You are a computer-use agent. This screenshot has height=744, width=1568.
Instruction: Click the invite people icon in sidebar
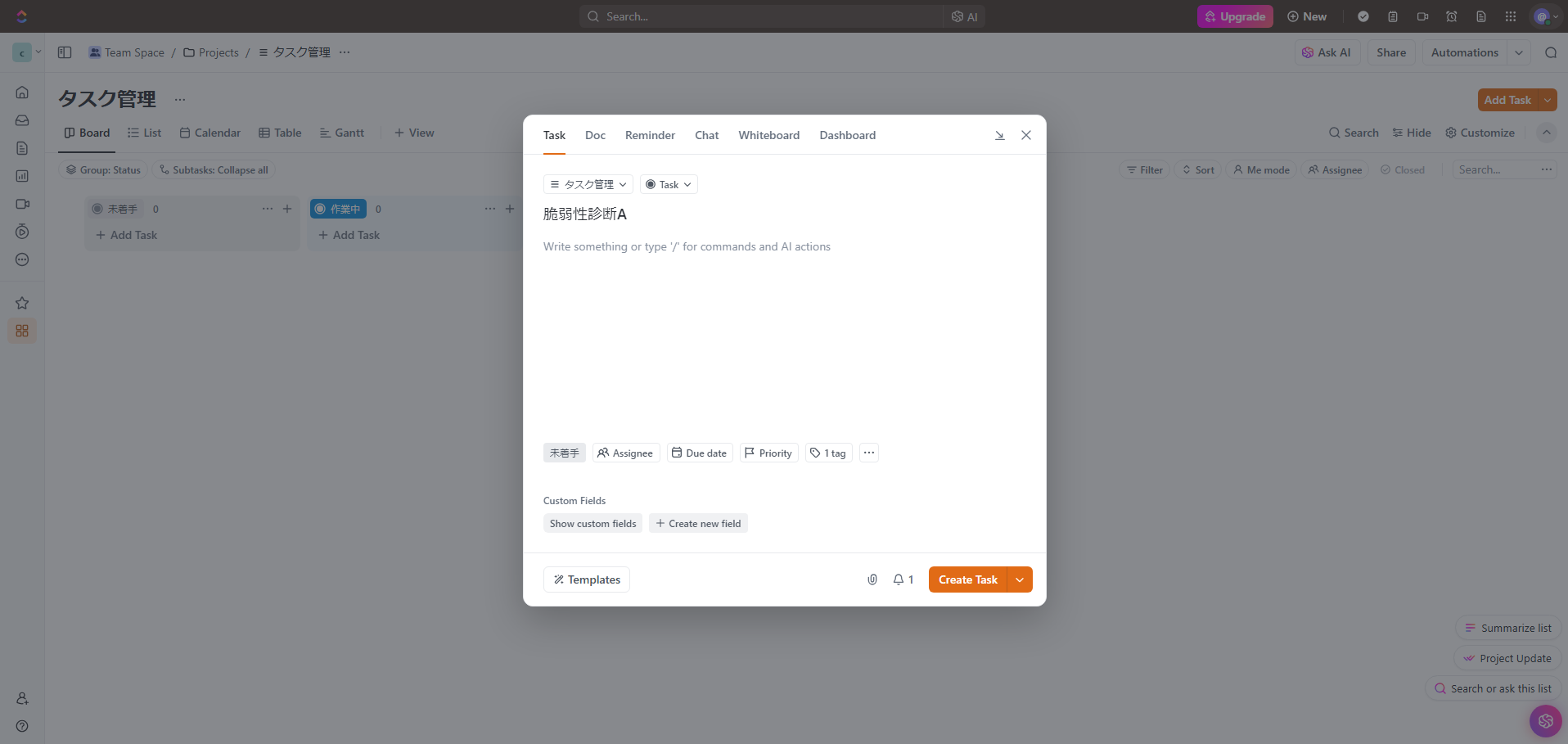pyautogui.click(x=22, y=698)
